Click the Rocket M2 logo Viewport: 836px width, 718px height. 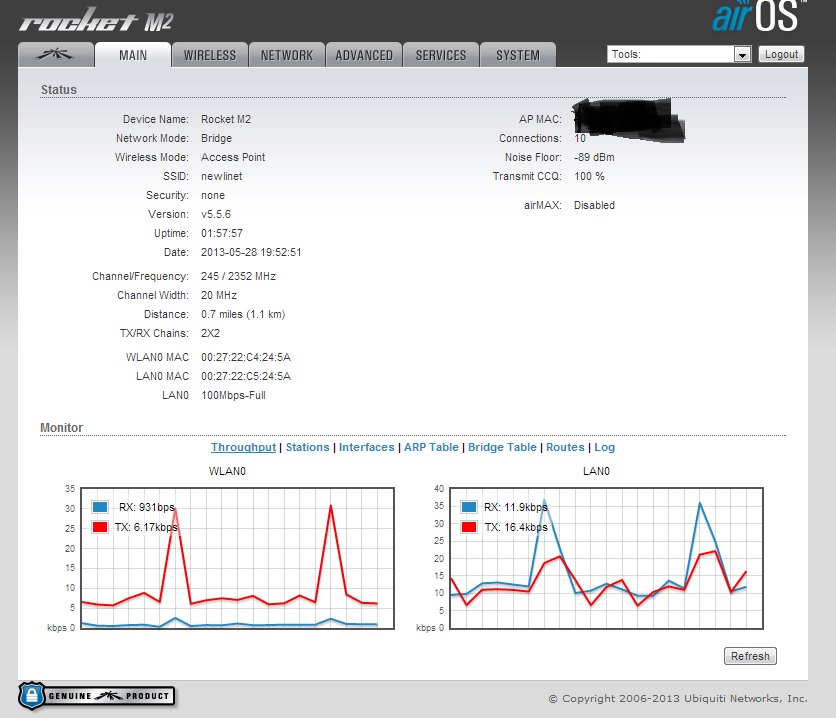pos(97,21)
